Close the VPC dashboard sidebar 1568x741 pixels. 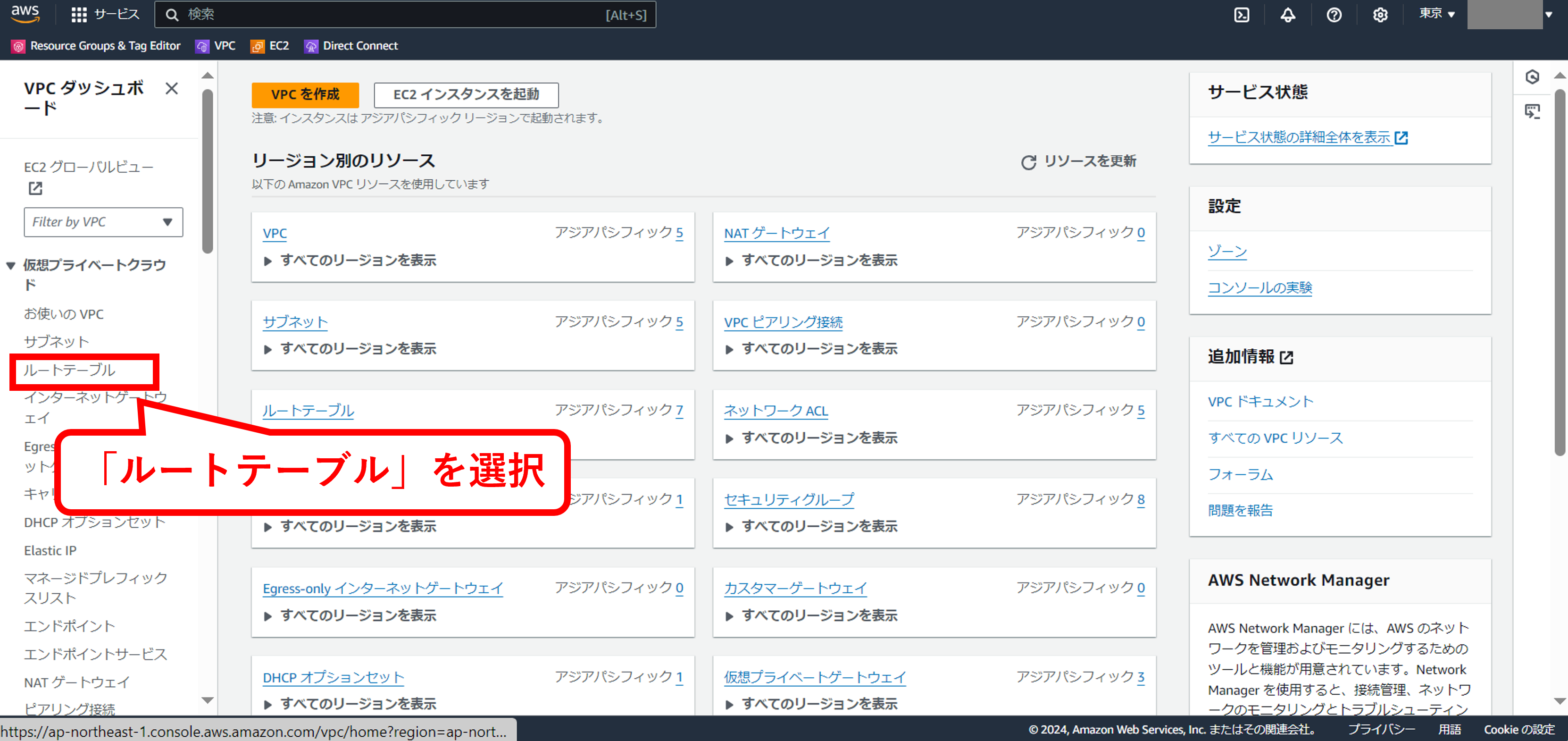(x=172, y=89)
